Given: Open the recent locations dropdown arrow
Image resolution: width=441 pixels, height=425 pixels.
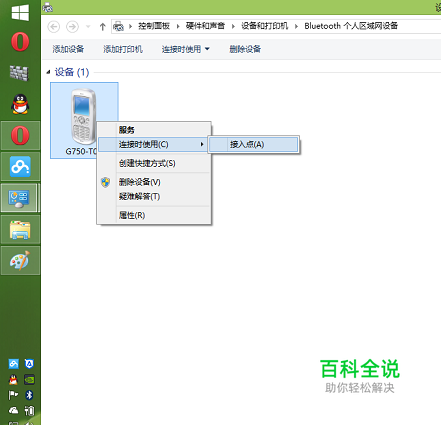Looking at the screenshot, I should point(88,26).
